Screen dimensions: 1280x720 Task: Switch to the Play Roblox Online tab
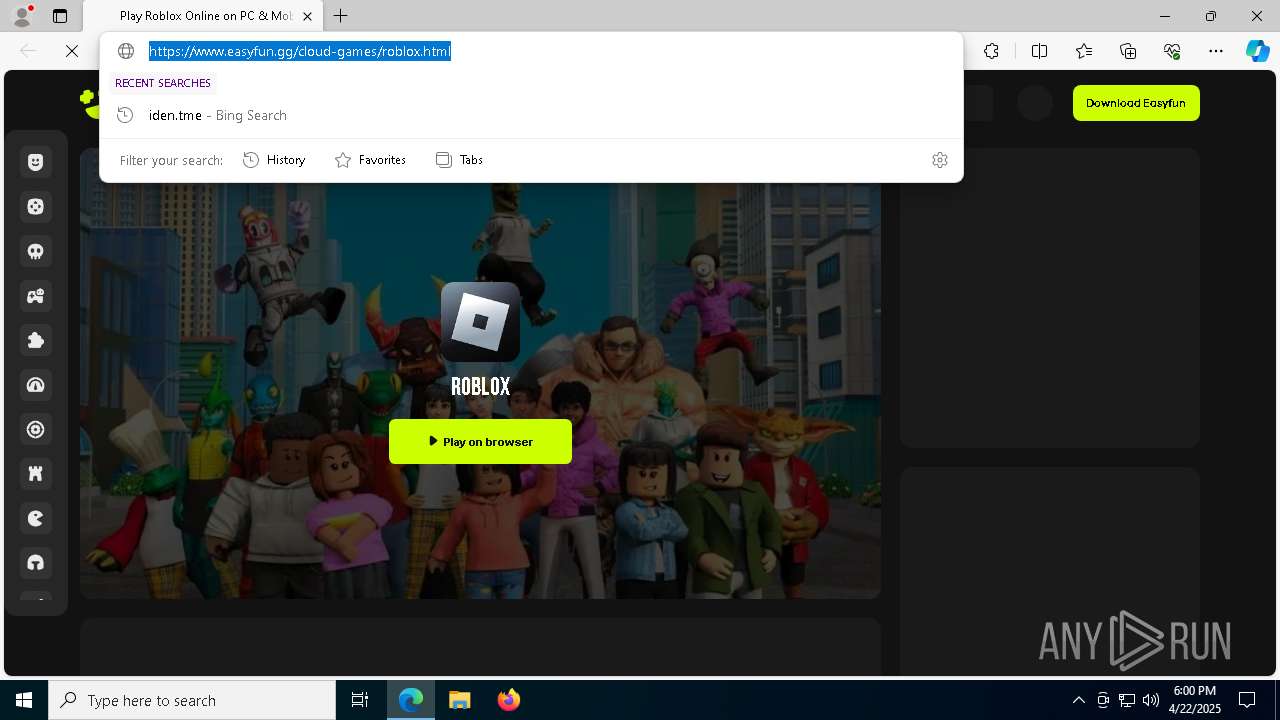click(x=203, y=16)
